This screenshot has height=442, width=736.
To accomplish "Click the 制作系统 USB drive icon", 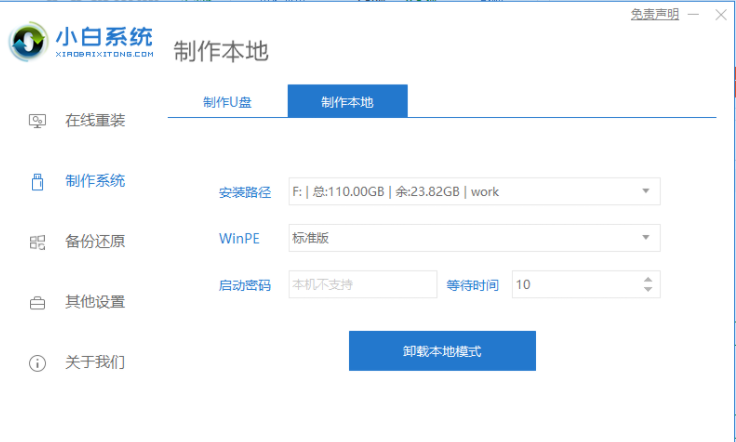I will tap(38, 181).
